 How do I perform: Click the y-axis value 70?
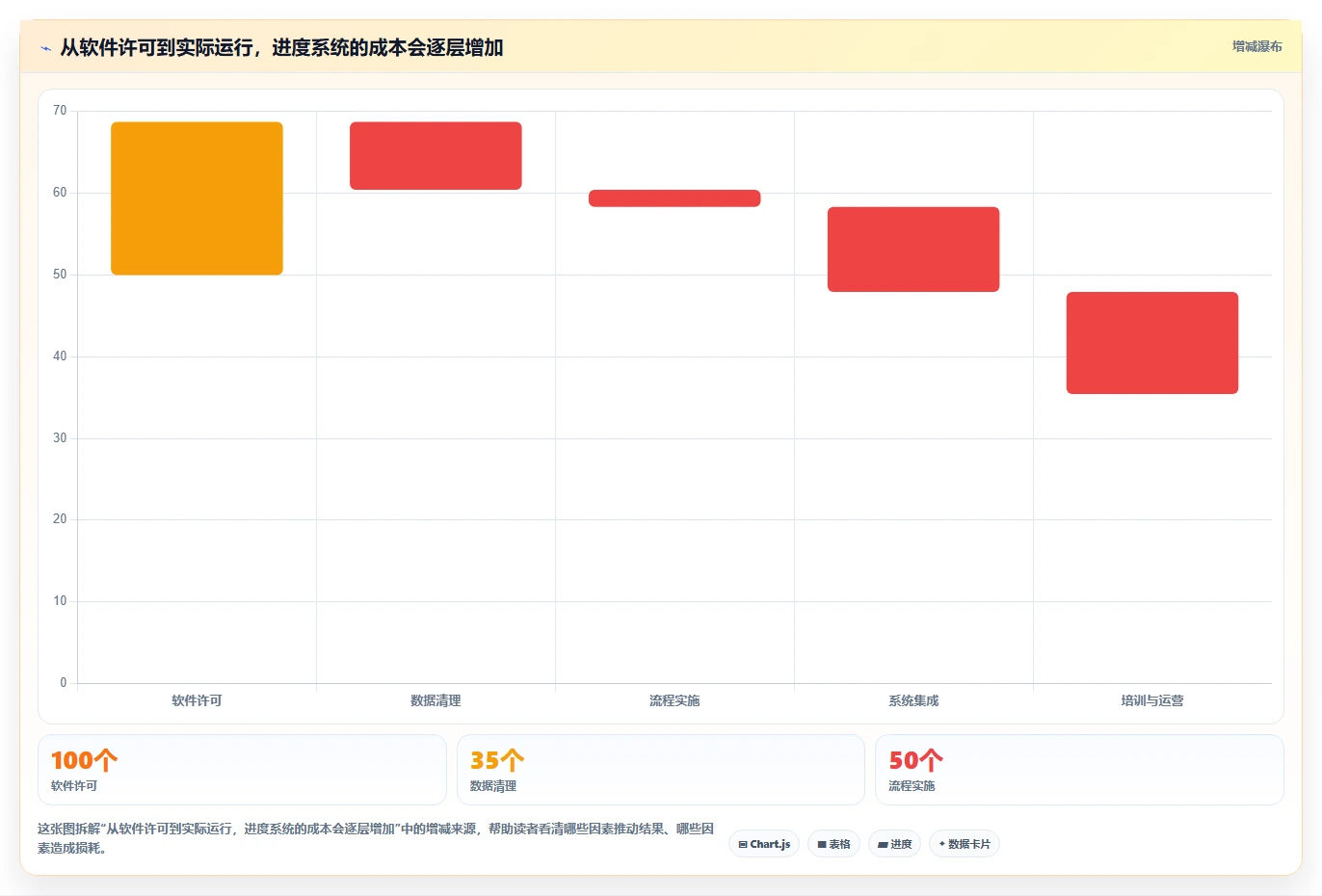(60, 111)
